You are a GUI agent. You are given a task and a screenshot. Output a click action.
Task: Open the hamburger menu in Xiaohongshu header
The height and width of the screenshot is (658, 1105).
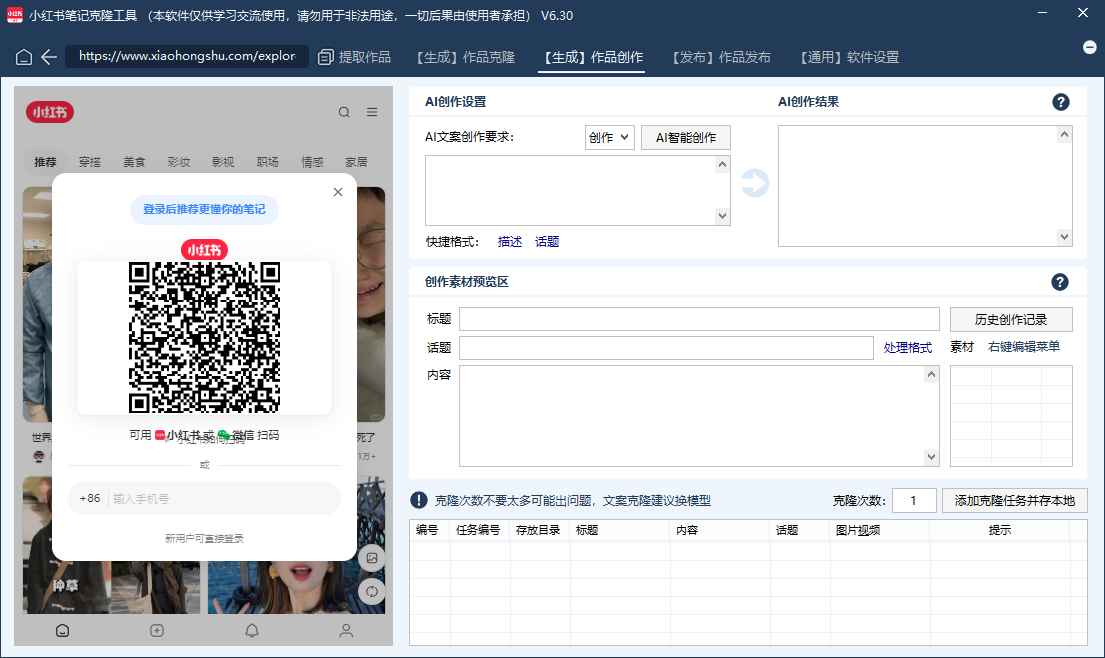coord(372,112)
